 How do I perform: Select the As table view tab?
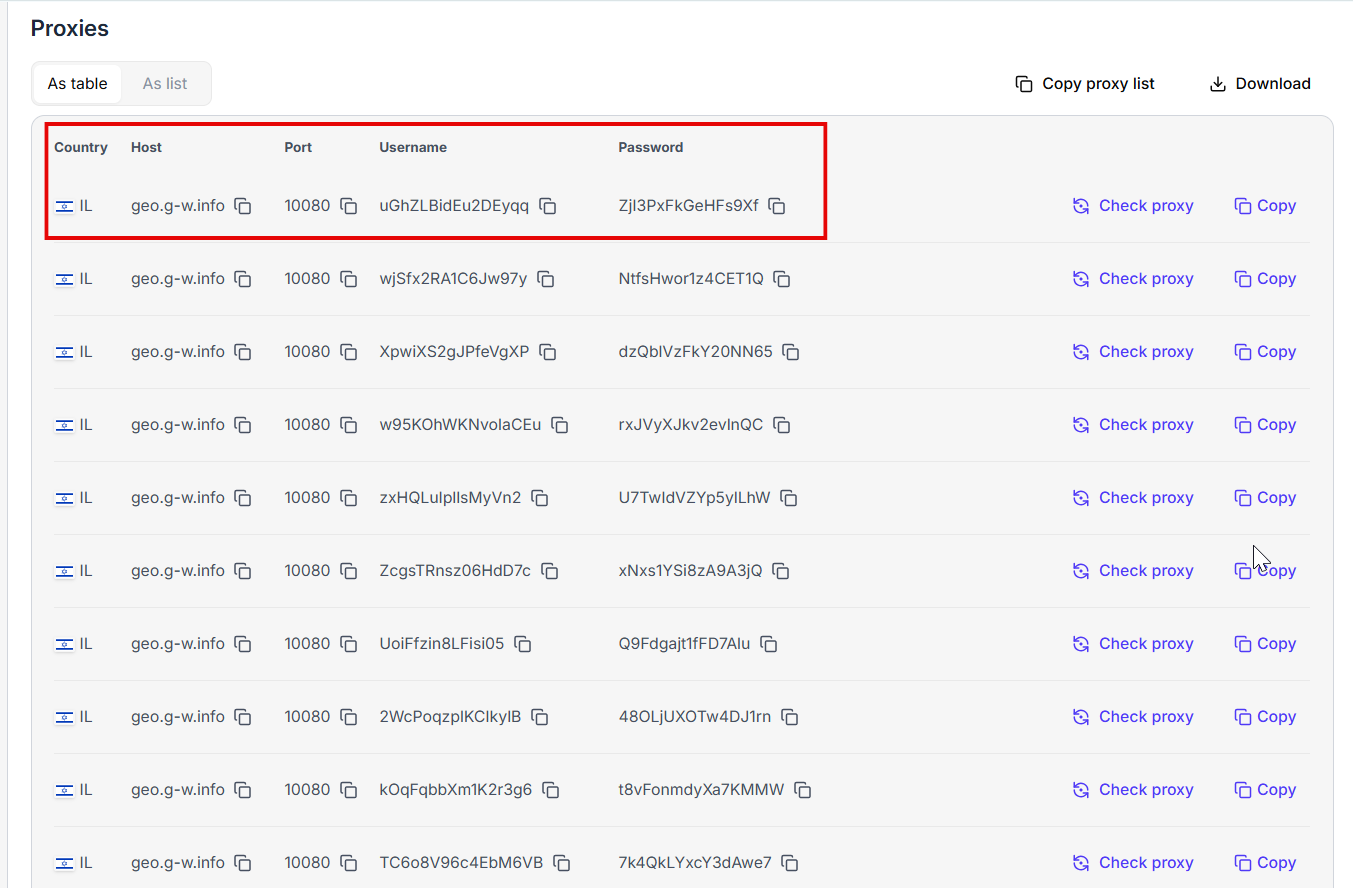pos(78,84)
